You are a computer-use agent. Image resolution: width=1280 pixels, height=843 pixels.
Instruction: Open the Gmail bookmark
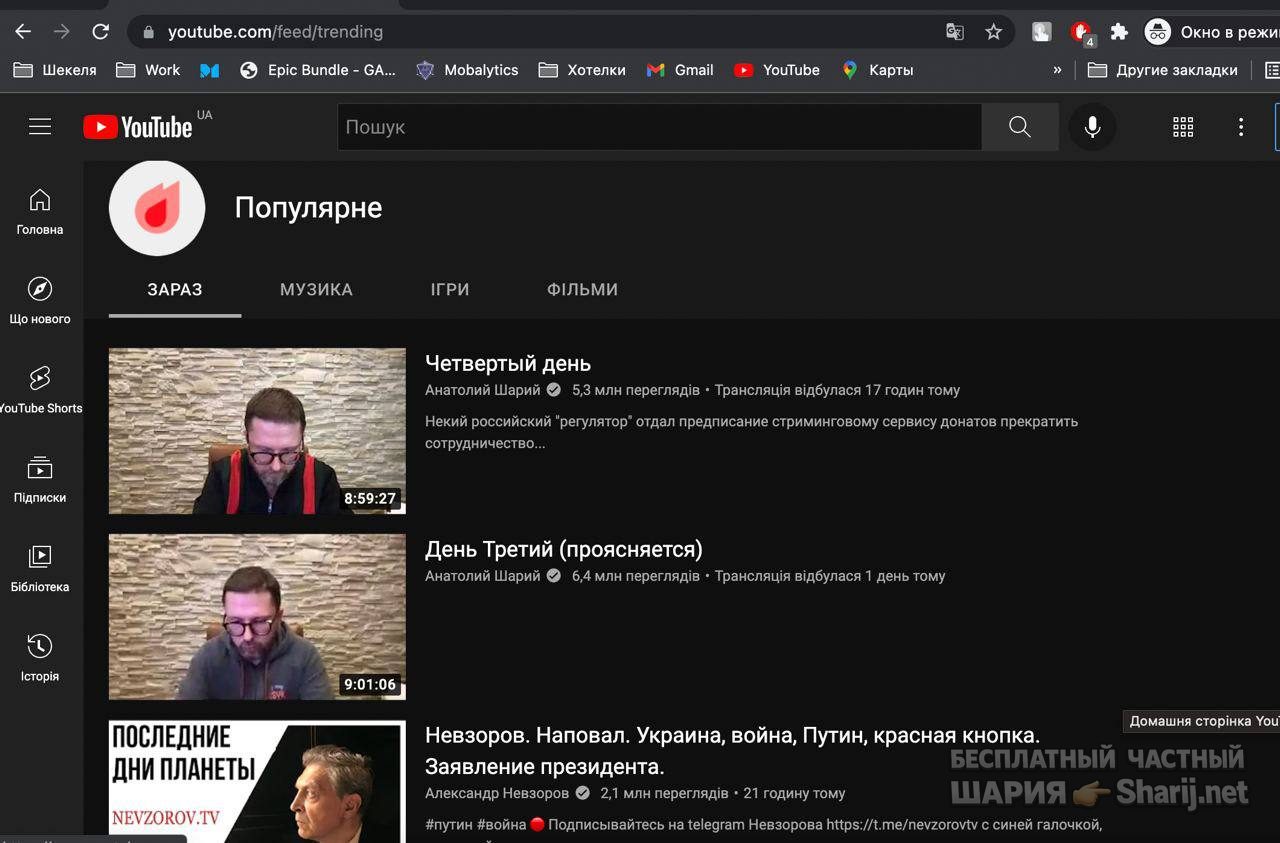pos(680,70)
